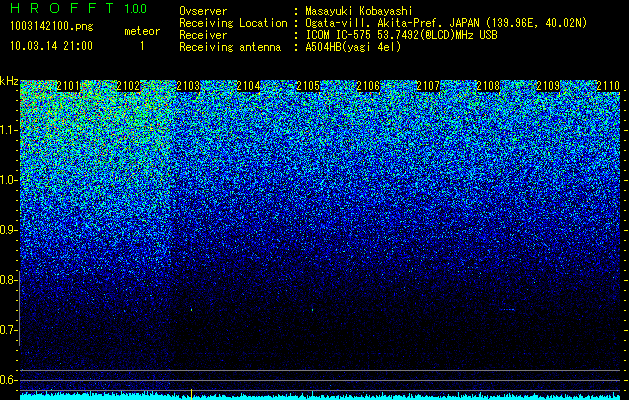629x400 pixels.
Task: Click the meteor echo streak near 2108
Action: point(507,309)
